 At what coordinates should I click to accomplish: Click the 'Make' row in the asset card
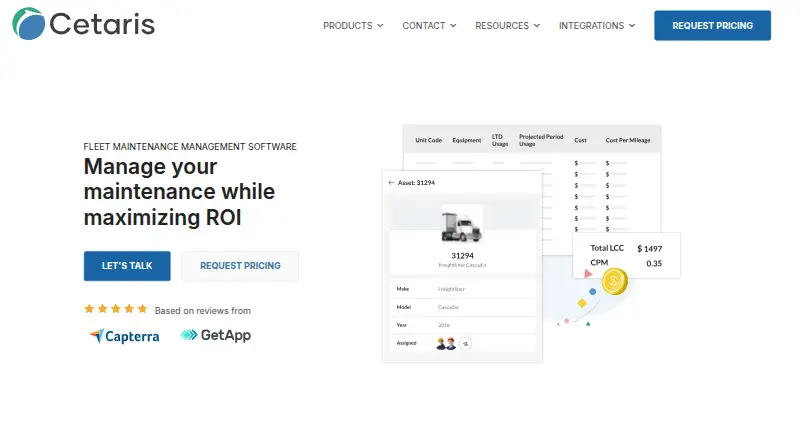(x=463, y=289)
